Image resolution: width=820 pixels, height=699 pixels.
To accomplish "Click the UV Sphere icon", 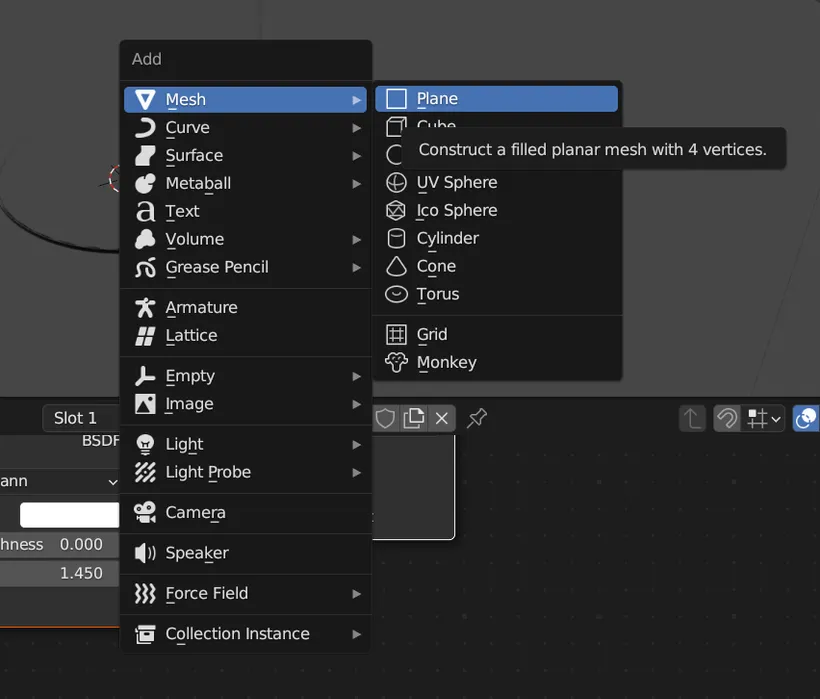I will click(396, 182).
